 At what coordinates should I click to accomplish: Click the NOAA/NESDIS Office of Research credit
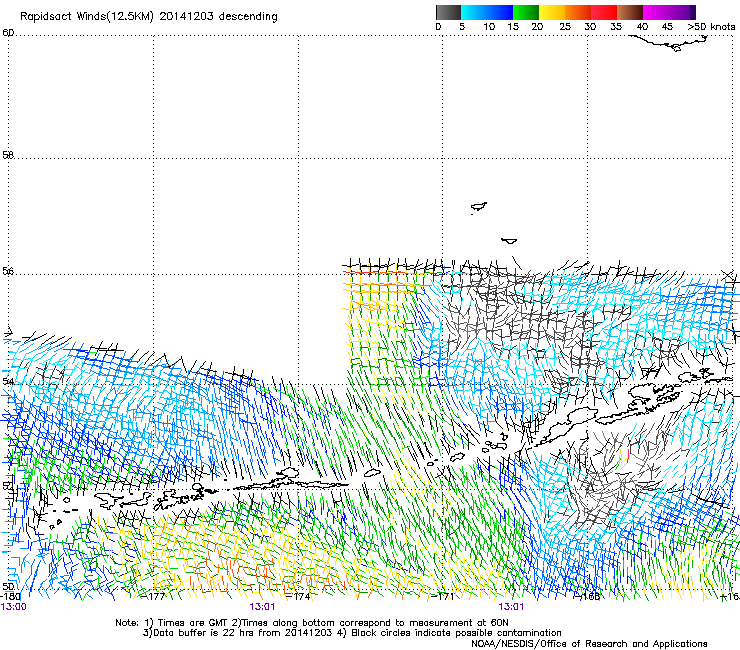pos(589,644)
